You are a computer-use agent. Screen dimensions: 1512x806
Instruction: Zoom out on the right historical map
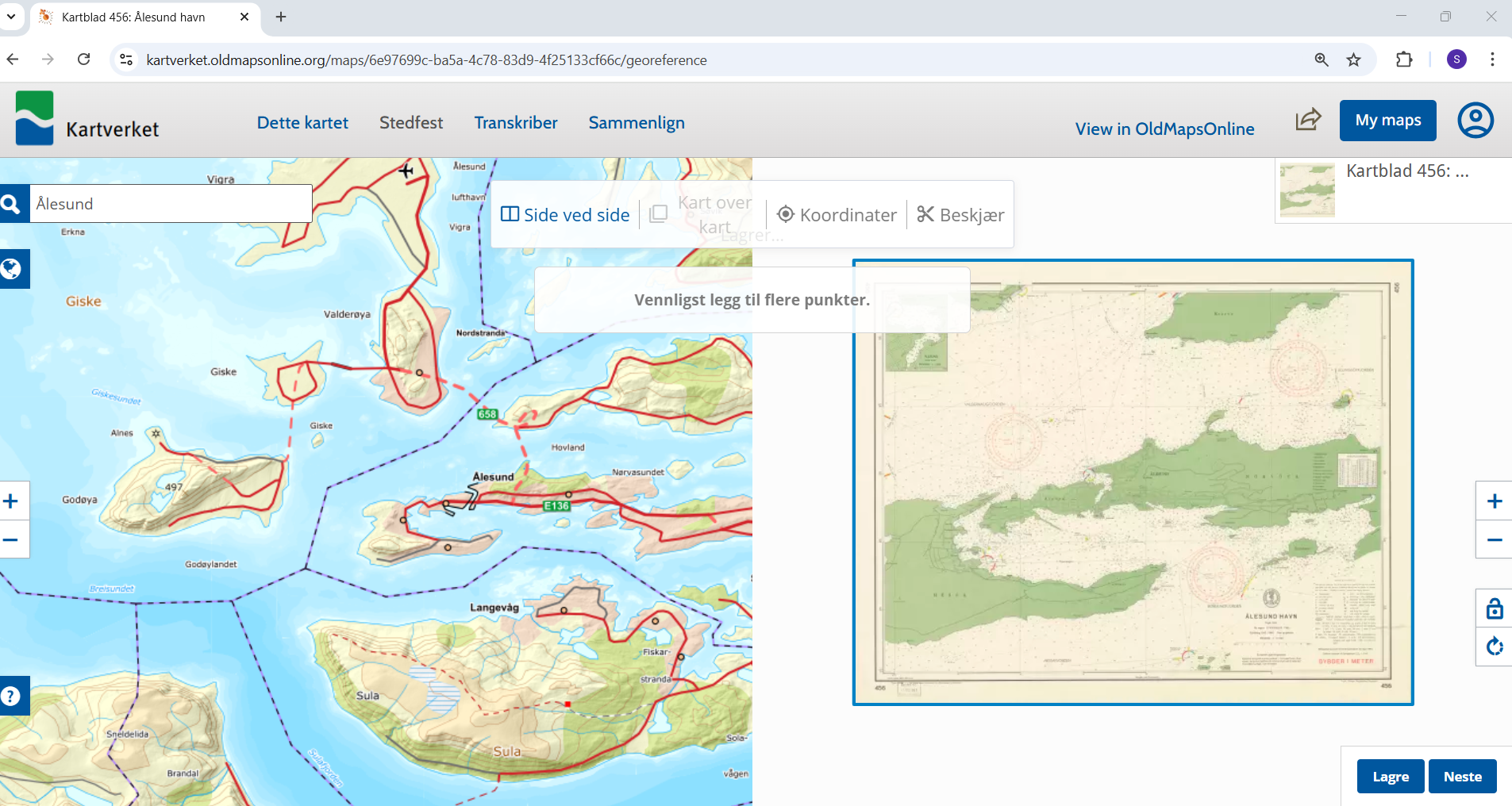[1494, 540]
